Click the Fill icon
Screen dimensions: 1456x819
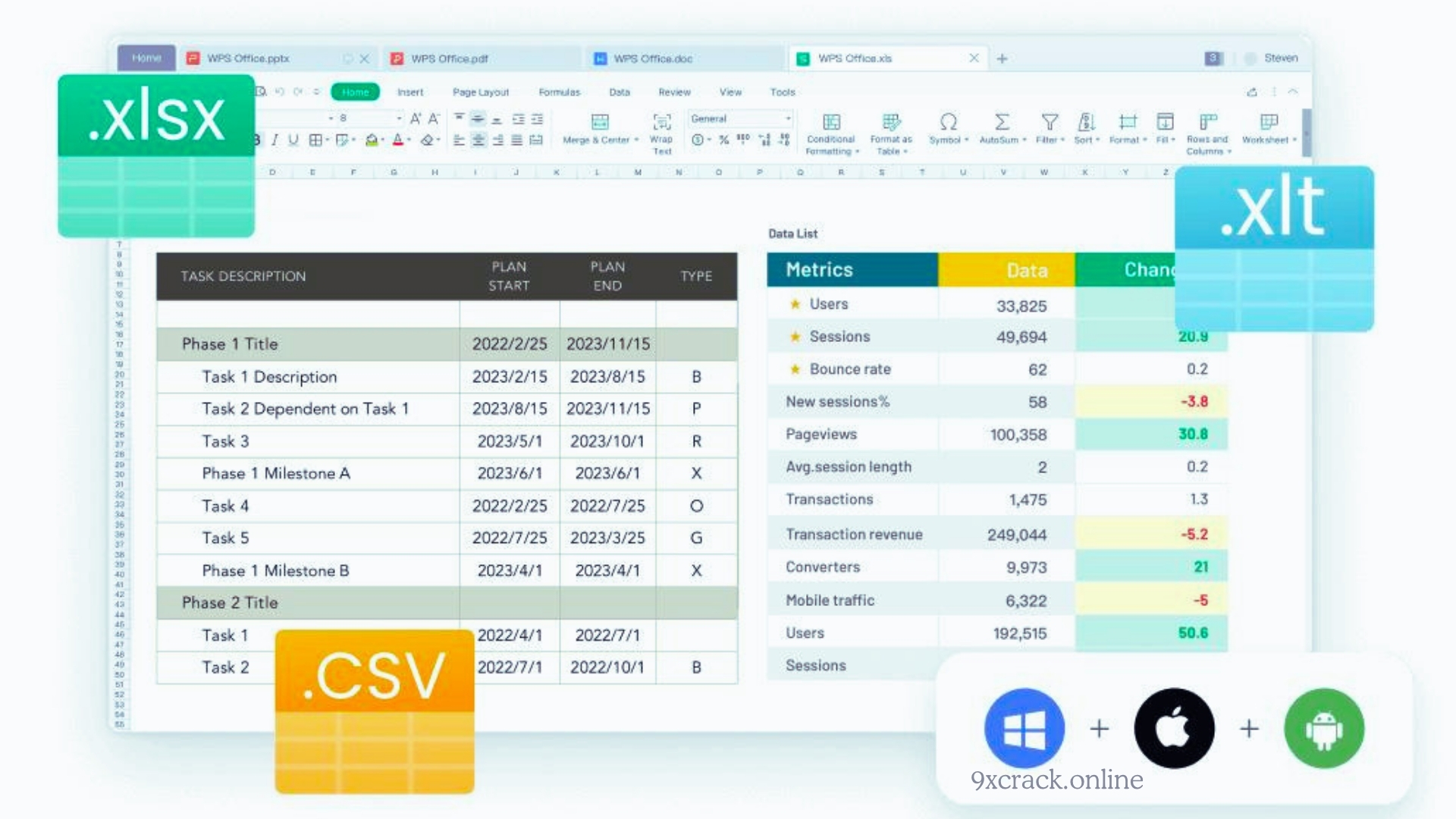(1165, 121)
